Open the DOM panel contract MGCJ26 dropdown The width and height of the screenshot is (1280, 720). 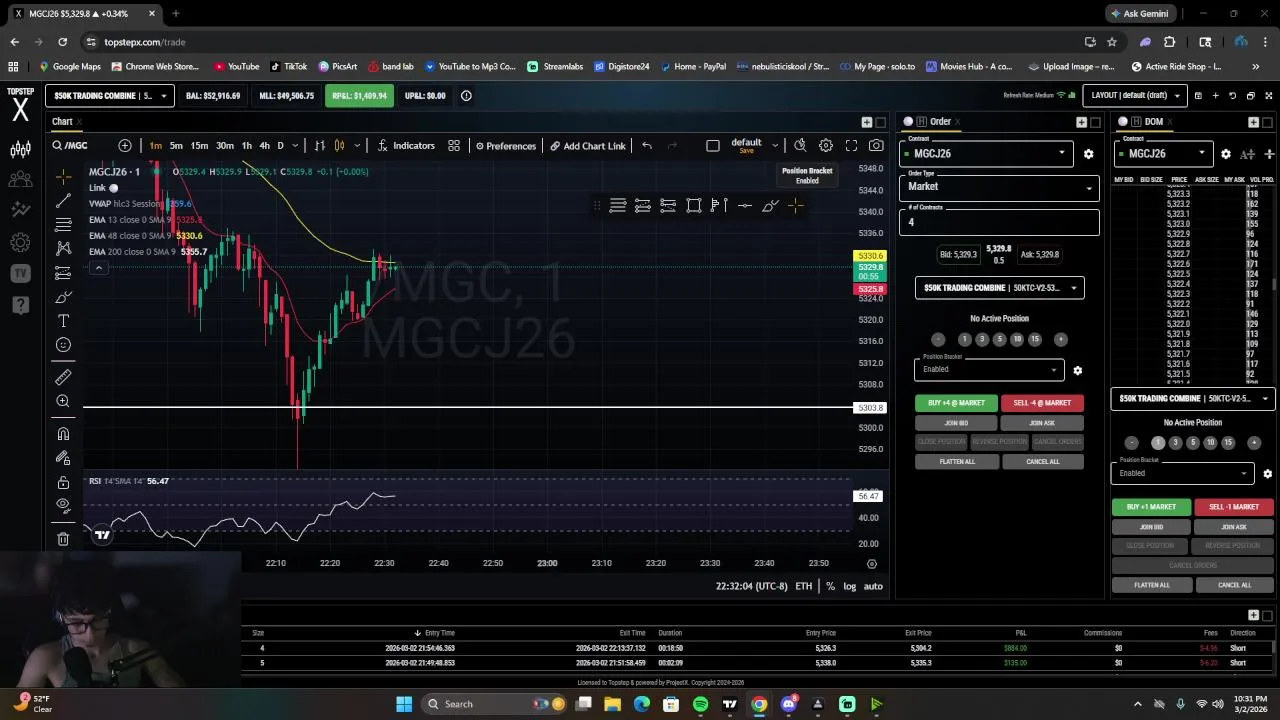pyautogui.click(x=1163, y=154)
